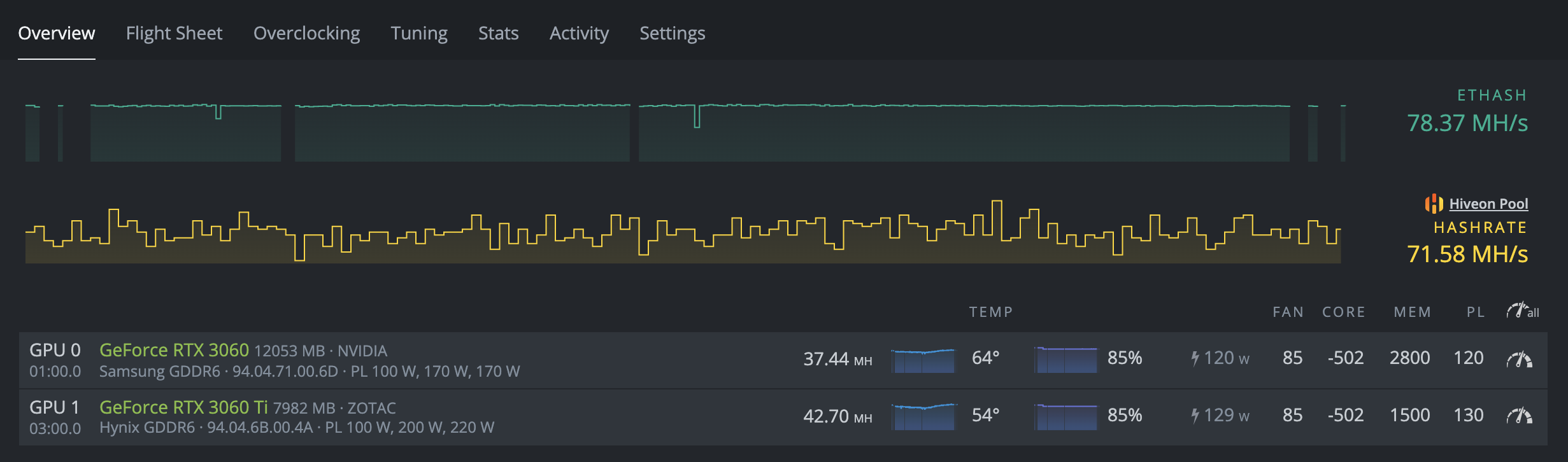The height and width of the screenshot is (462, 1568).
Task: Click the GPU 0 temperature mini chart
Action: (x=923, y=360)
